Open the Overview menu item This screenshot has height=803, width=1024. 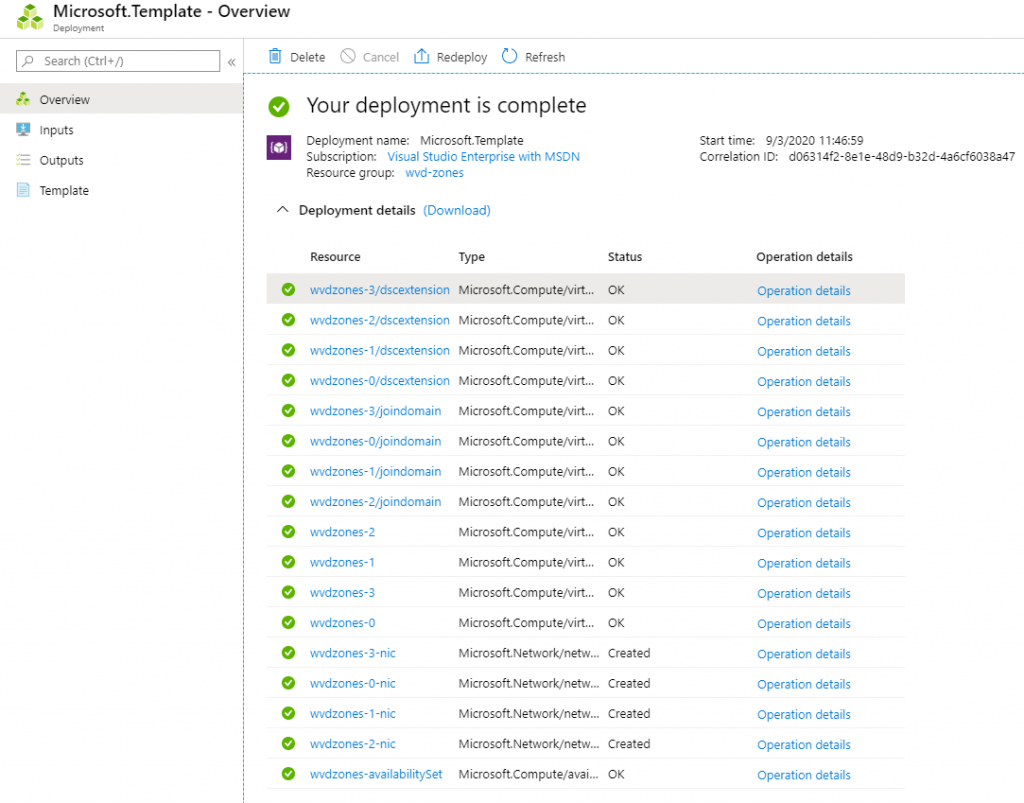coord(121,99)
